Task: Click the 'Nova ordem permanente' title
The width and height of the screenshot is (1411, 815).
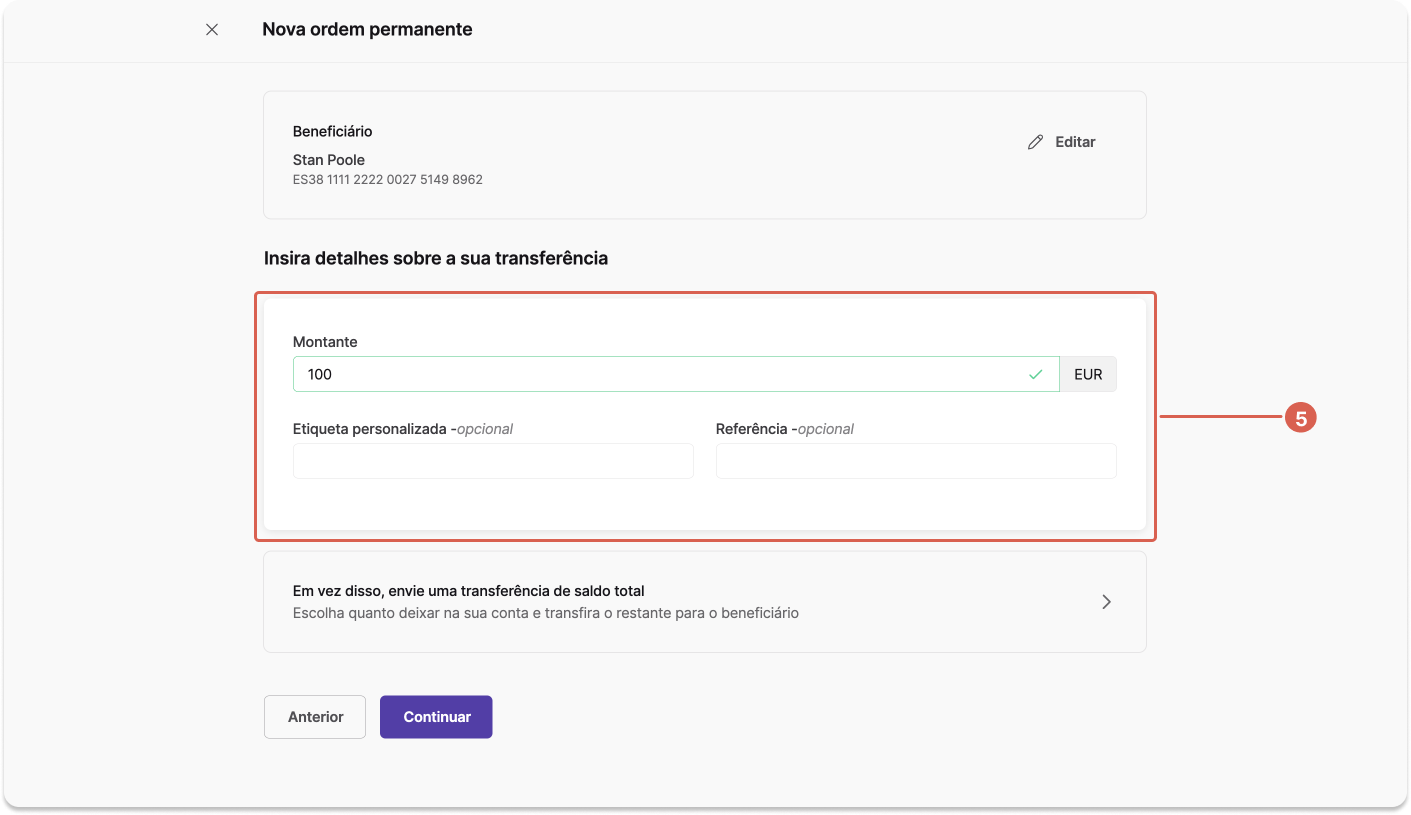Action: [x=367, y=30]
